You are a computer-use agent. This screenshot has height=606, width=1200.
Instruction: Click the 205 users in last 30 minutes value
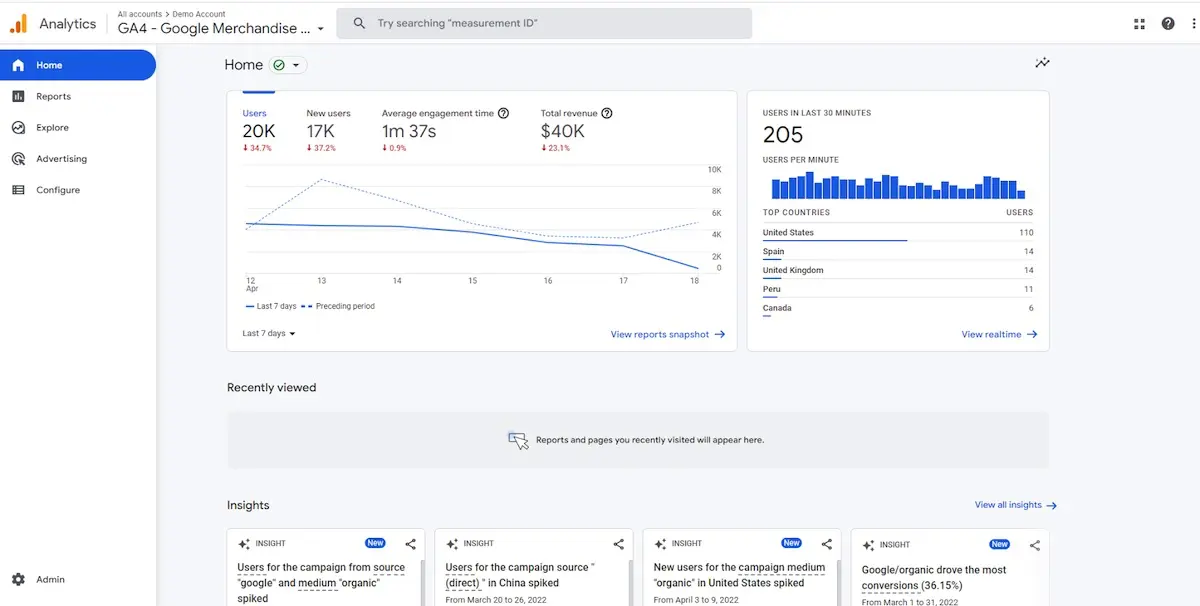point(783,135)
